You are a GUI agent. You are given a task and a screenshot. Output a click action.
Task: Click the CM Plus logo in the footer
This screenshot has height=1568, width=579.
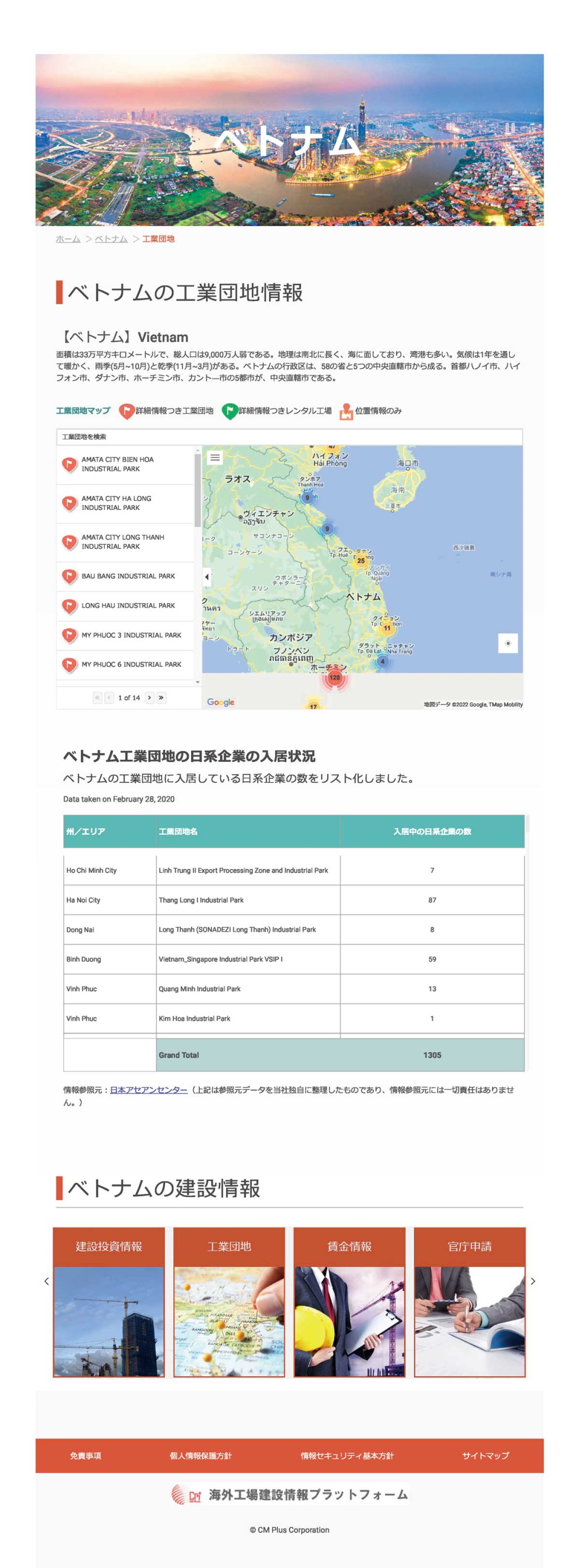coord(186,1494)
